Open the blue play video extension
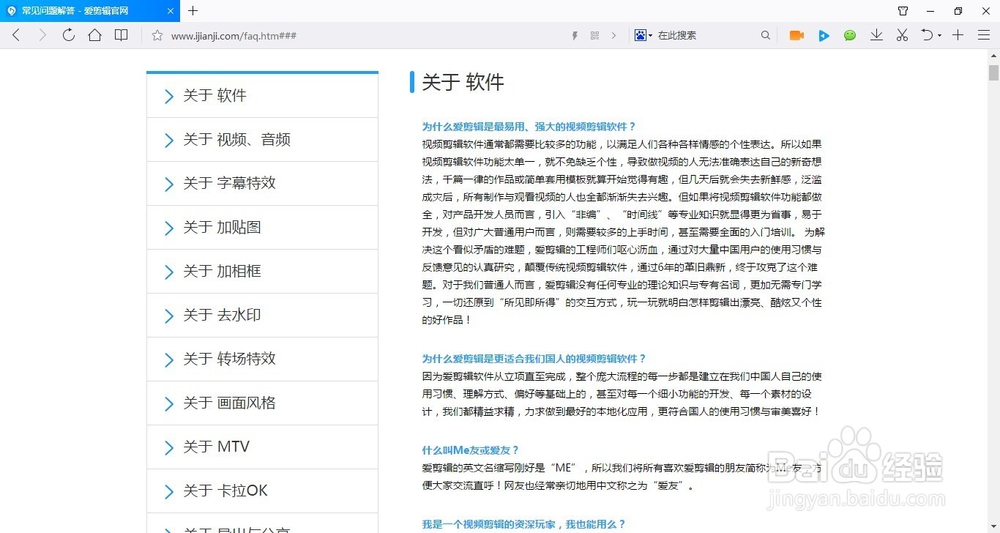 point(824,36)
